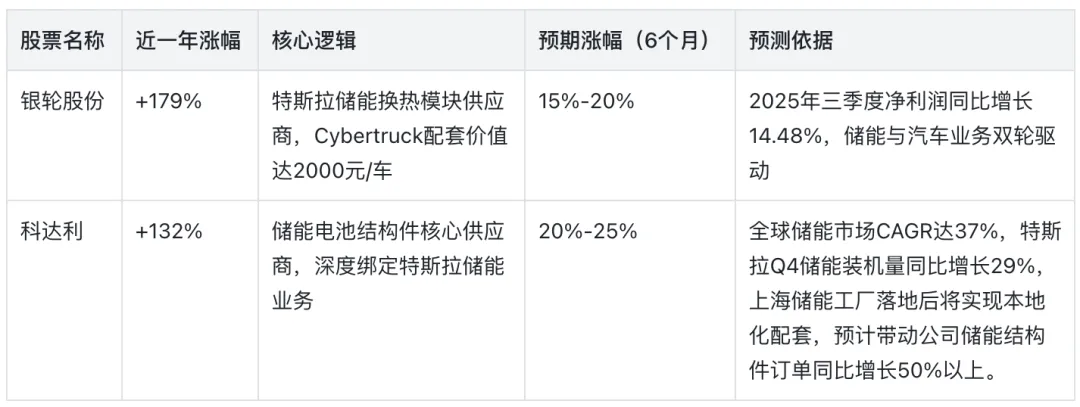
Task: Click the 股票名称 column header
Action: tap(62, 41)
